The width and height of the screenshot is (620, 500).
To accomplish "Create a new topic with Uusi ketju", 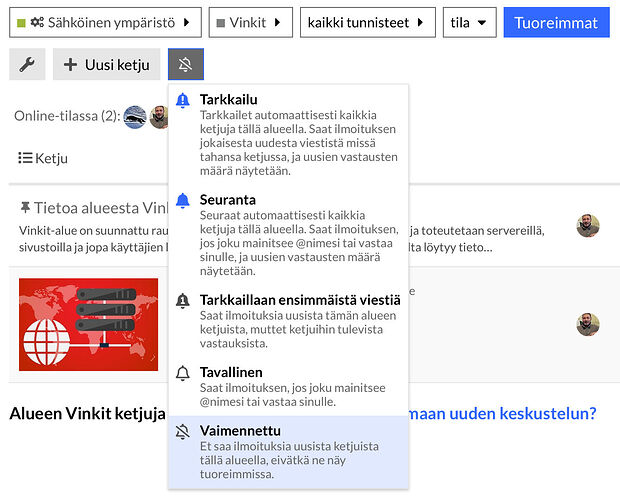I will click(106, 64).
